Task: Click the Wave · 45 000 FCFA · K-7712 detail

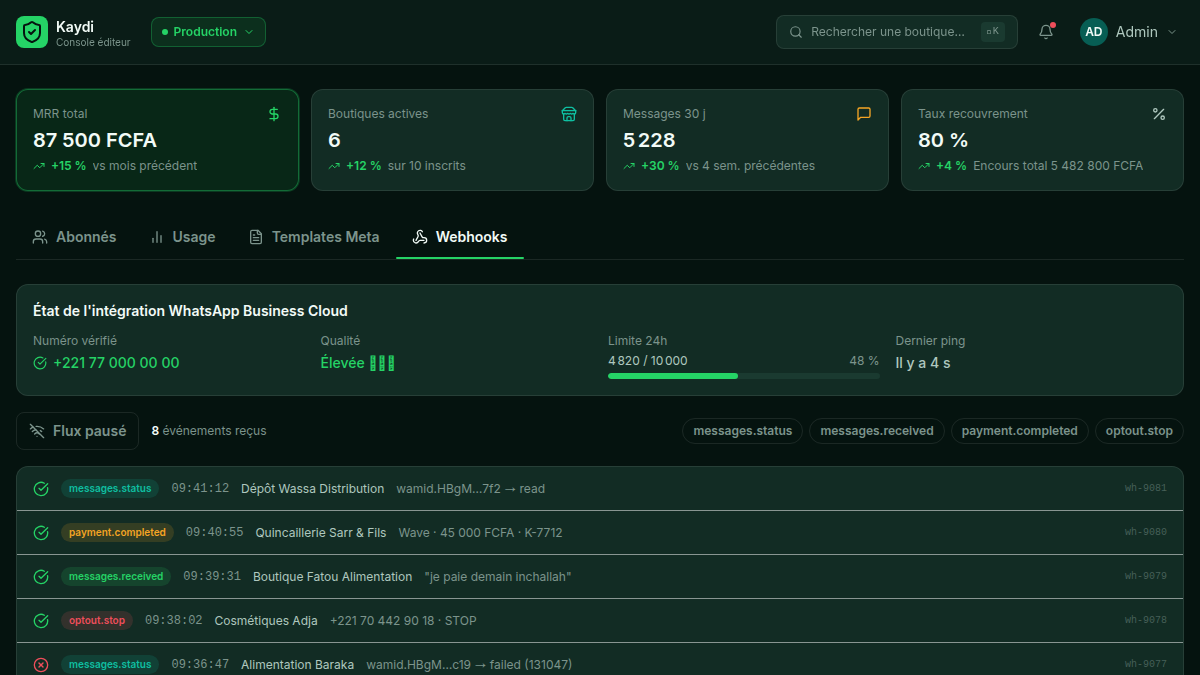Action: point(480,533)
